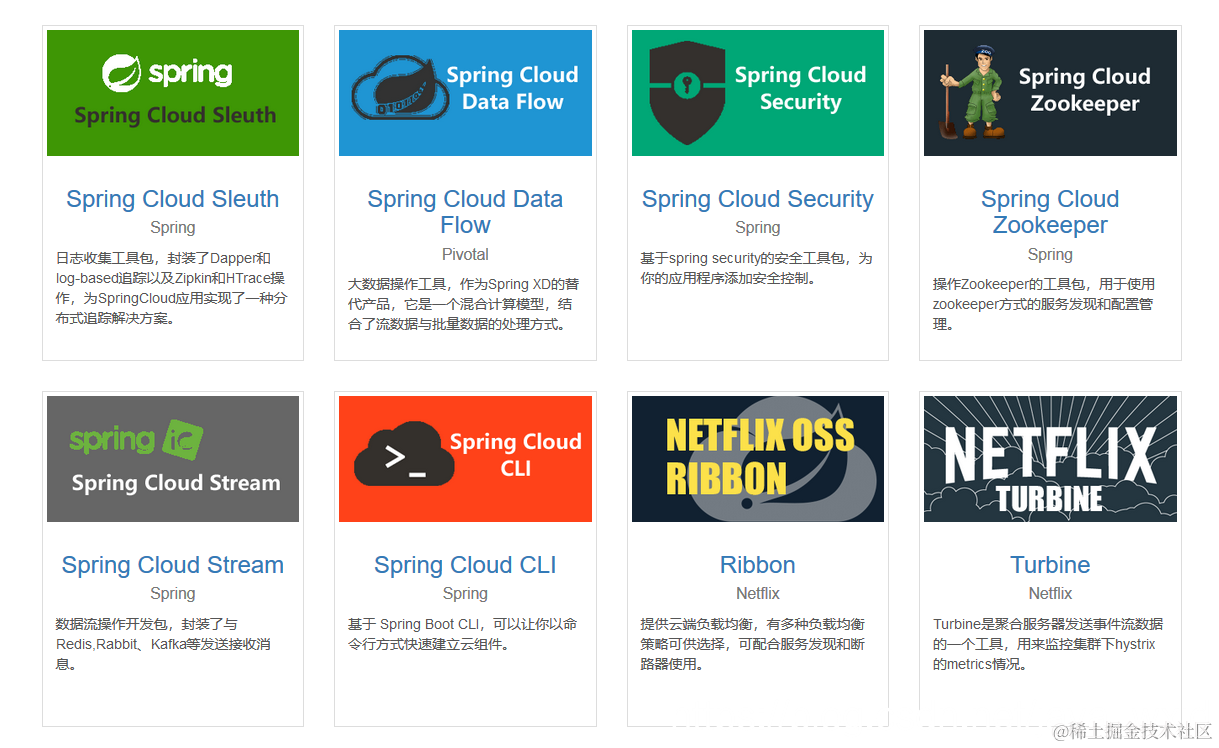Click the Zookeeper service discovery description
Screen dimensions: 1219x748
[1044, 304]
